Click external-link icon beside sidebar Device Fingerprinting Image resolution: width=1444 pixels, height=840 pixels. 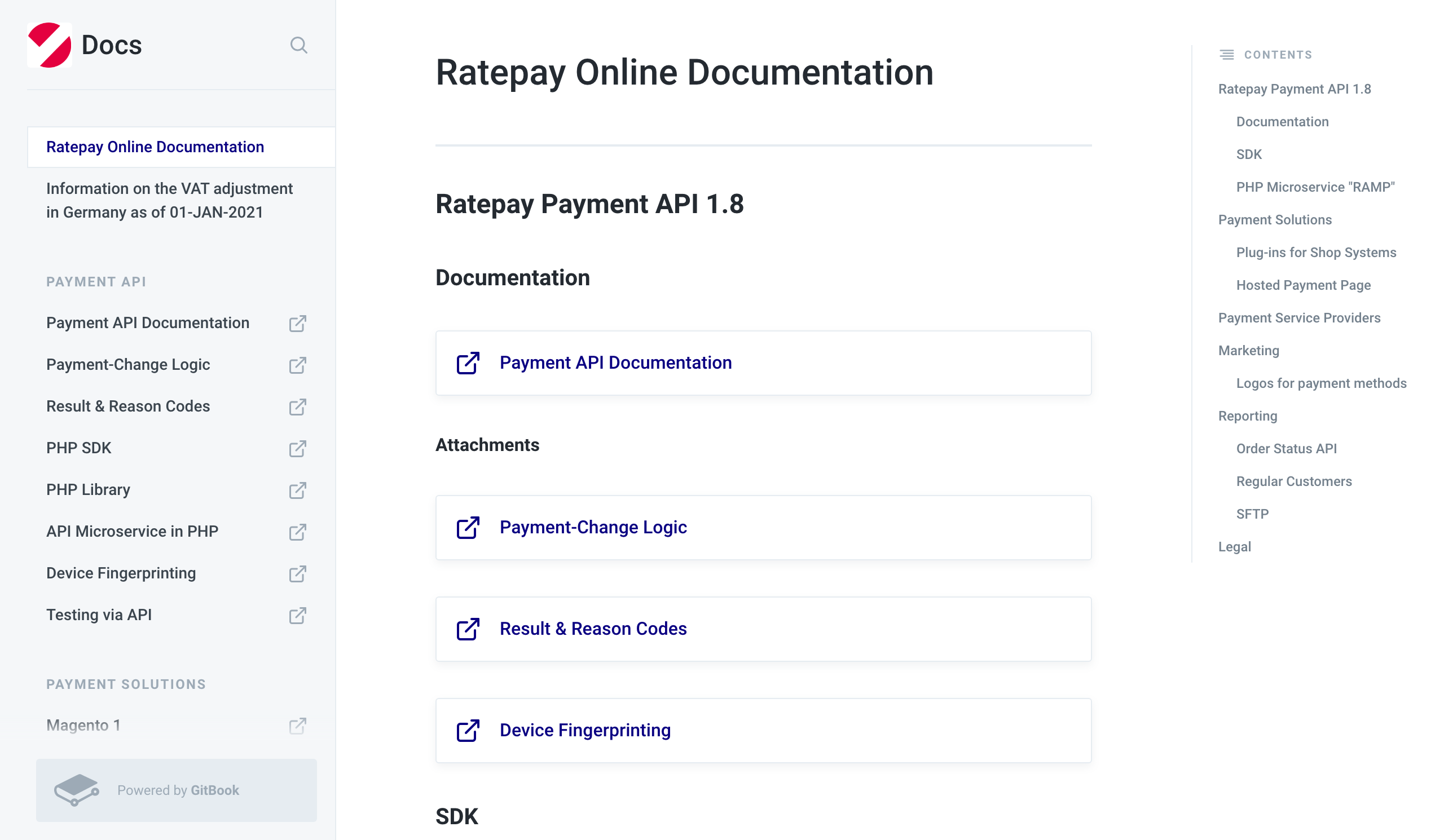pyautogui.click(x=297, y=574)
